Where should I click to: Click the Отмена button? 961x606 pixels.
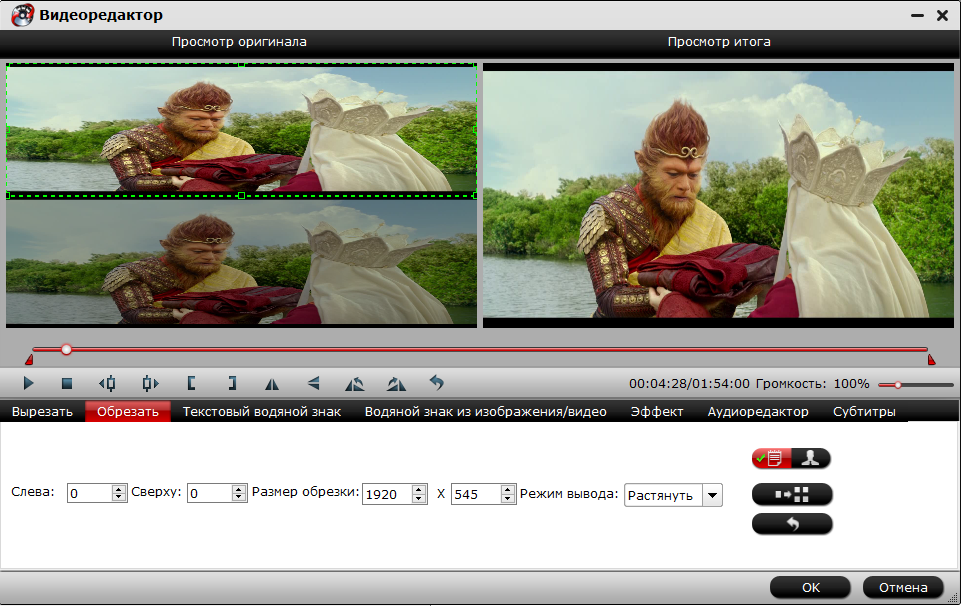(903, 588)
